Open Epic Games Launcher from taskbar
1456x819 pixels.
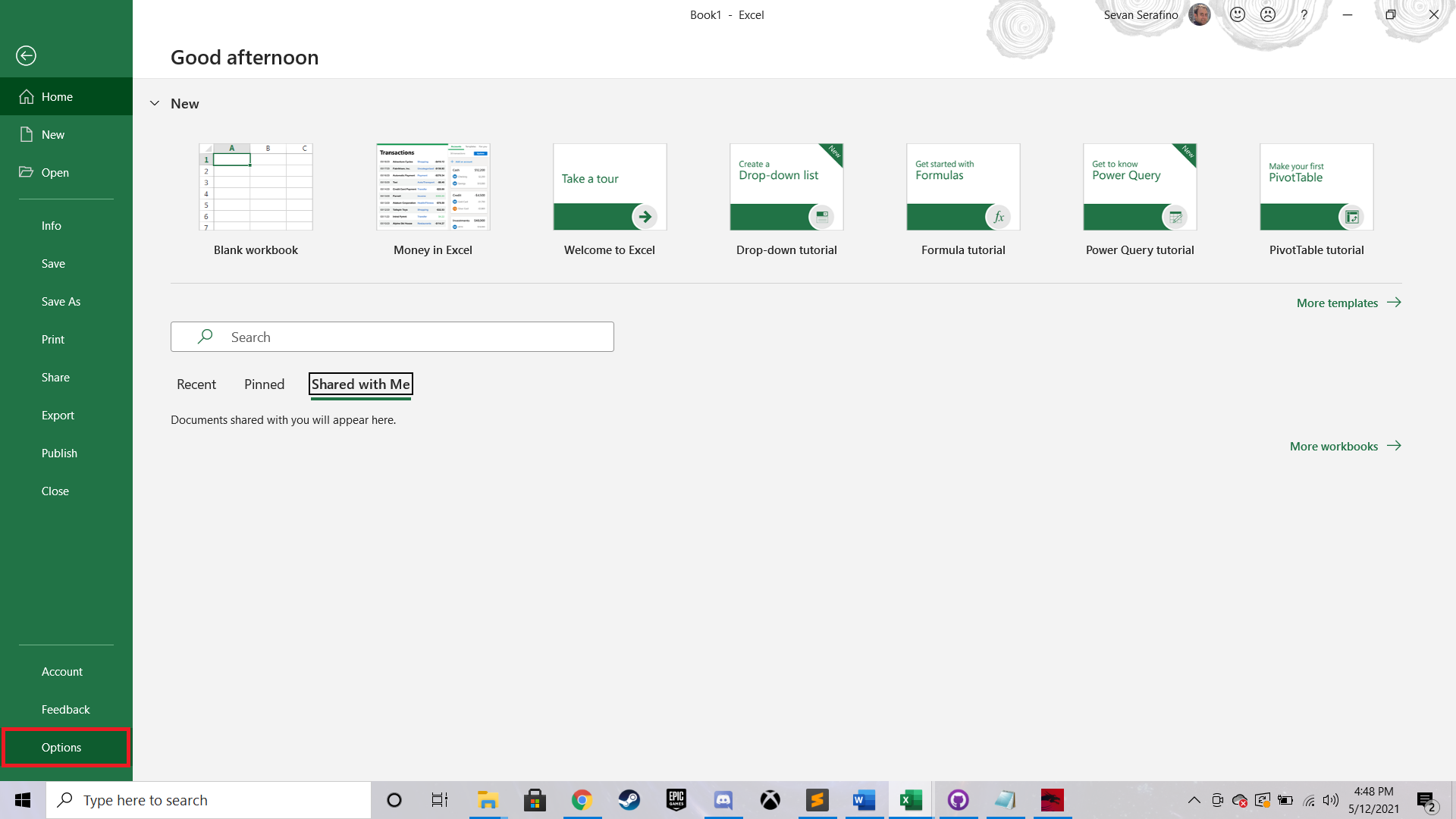(676, 800)
